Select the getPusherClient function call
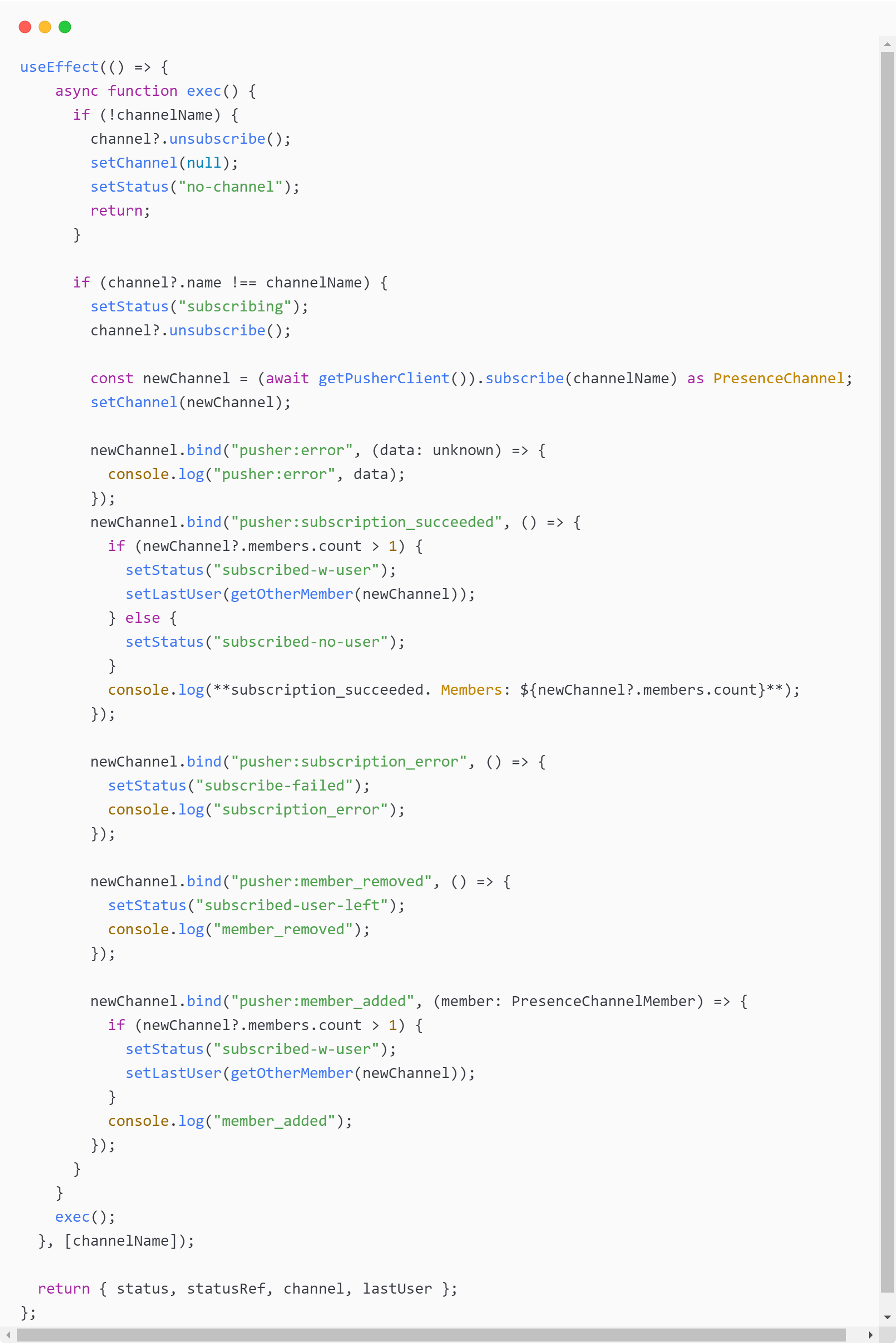 (x=384, y=378)
